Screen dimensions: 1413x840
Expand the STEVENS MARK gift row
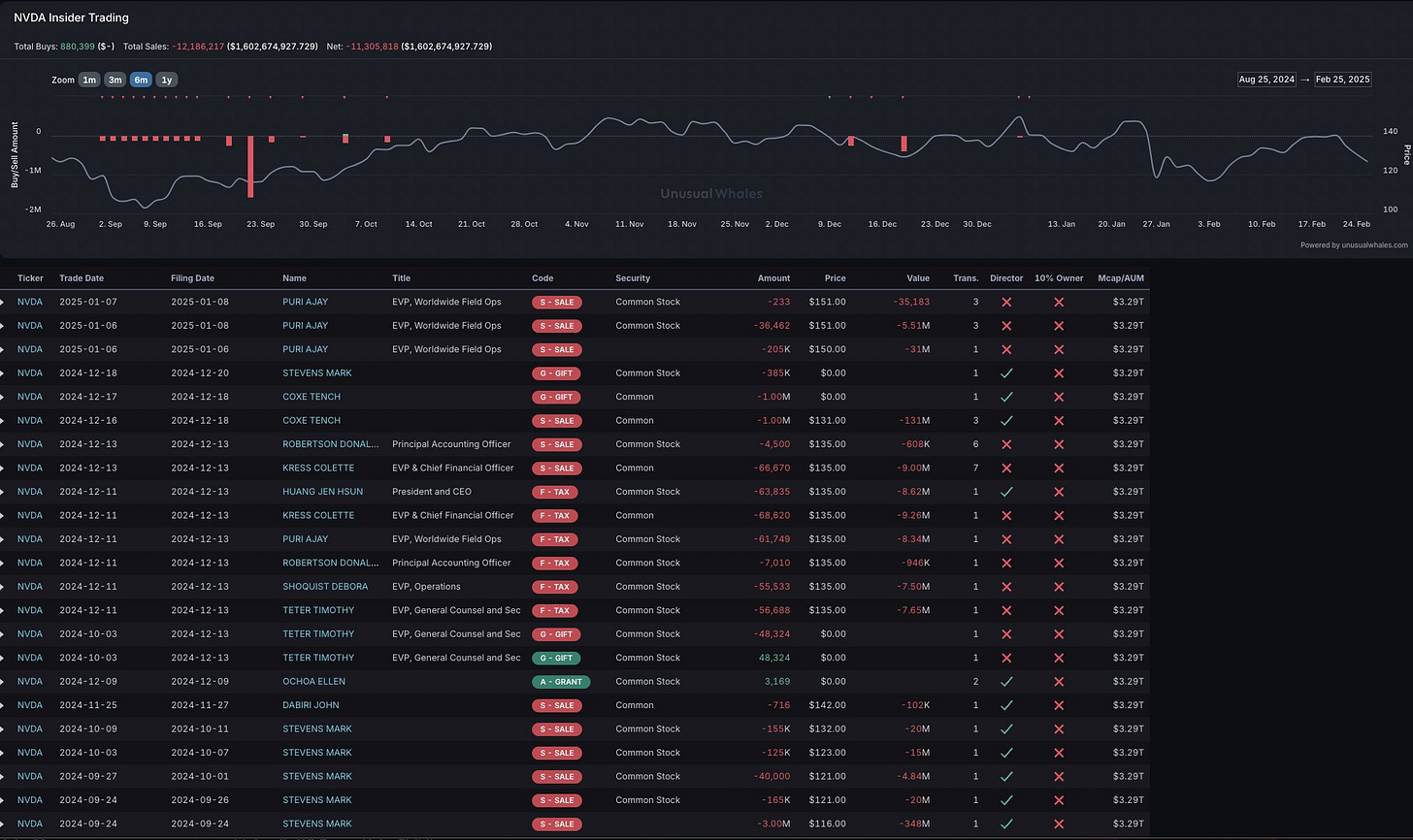[x=3, y=372]
